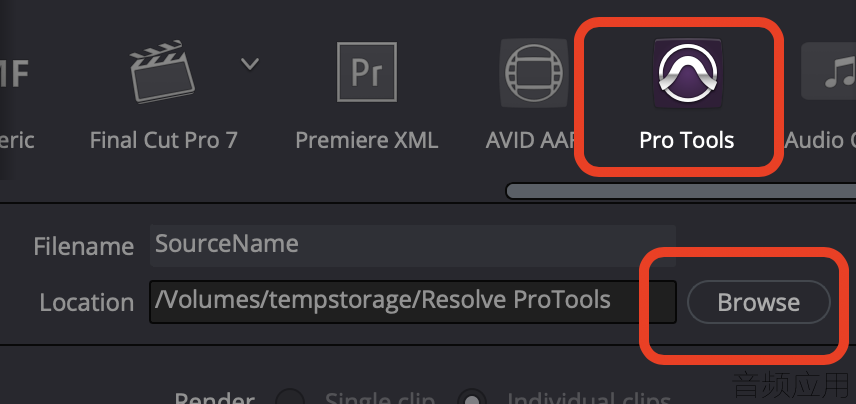Select the AVID AAF preset label
This screenshot has width=856, height=404.
pos(530,140)
